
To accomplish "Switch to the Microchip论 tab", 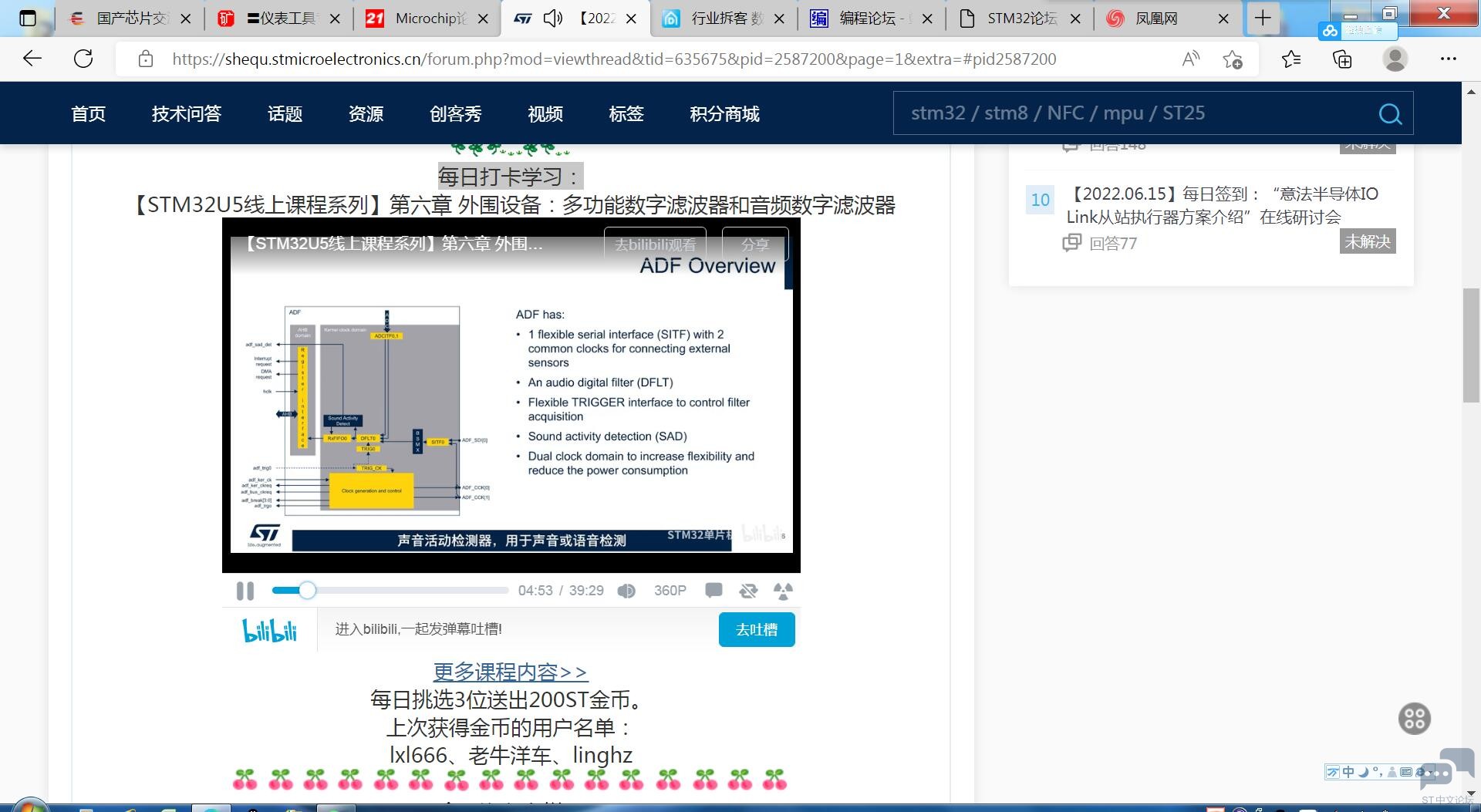I will [427, 19].
